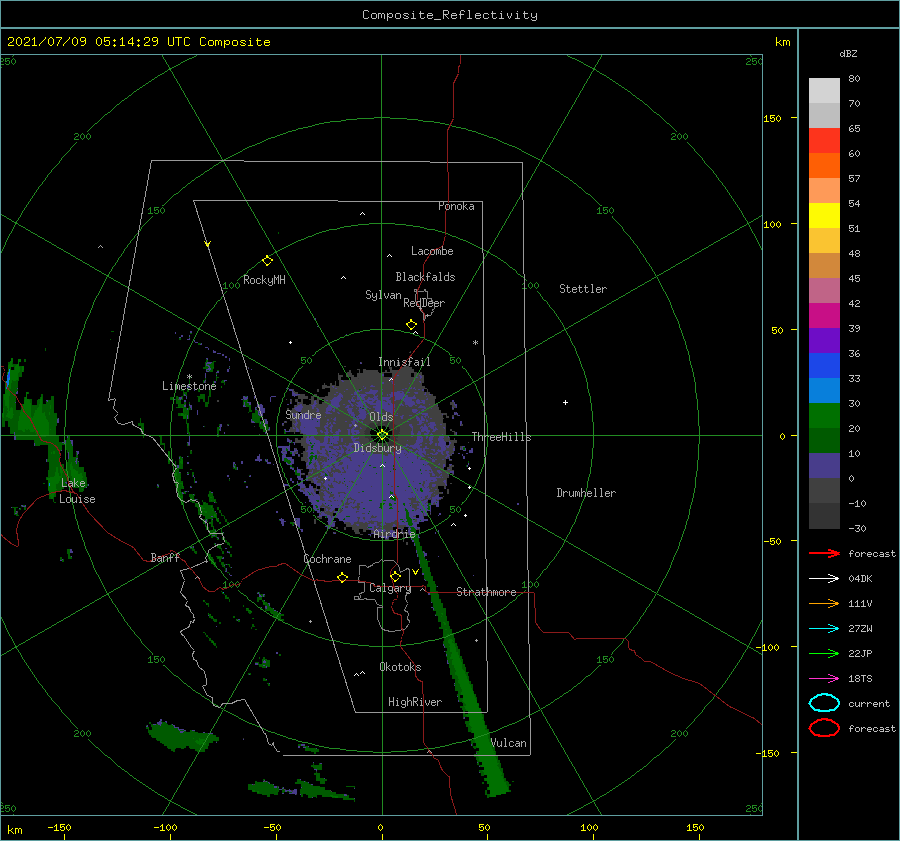Click the red 60-65 dBZ color swatch
The image size is (900, 841).
824,141
